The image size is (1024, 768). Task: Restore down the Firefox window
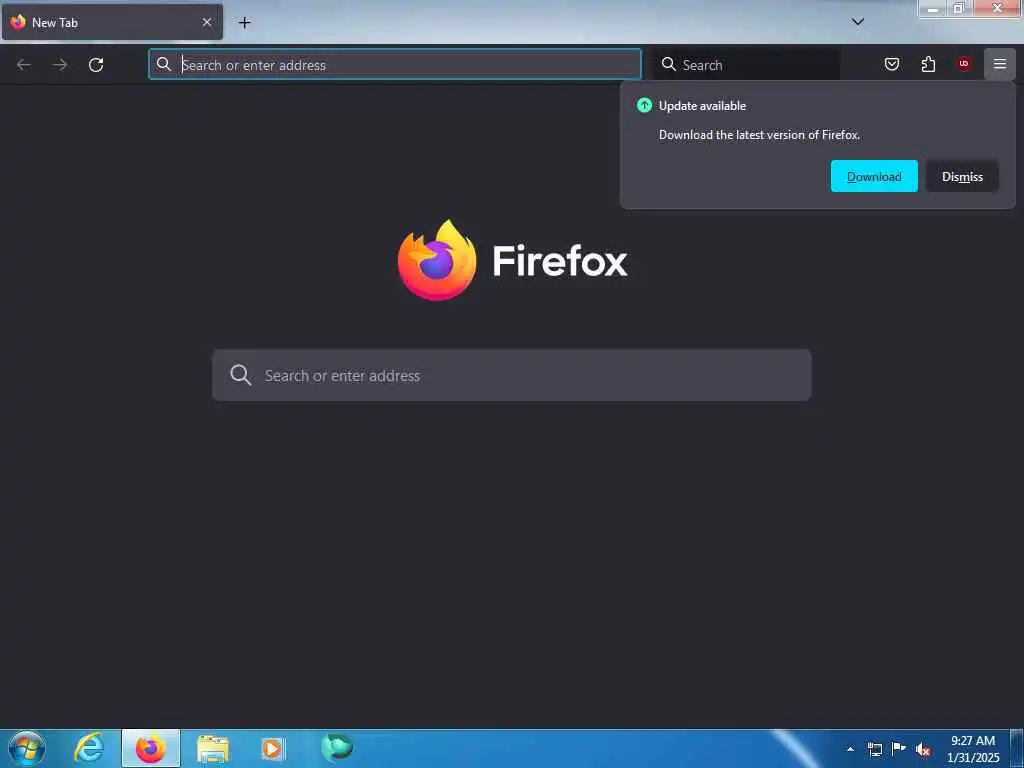tap(959, 8)
